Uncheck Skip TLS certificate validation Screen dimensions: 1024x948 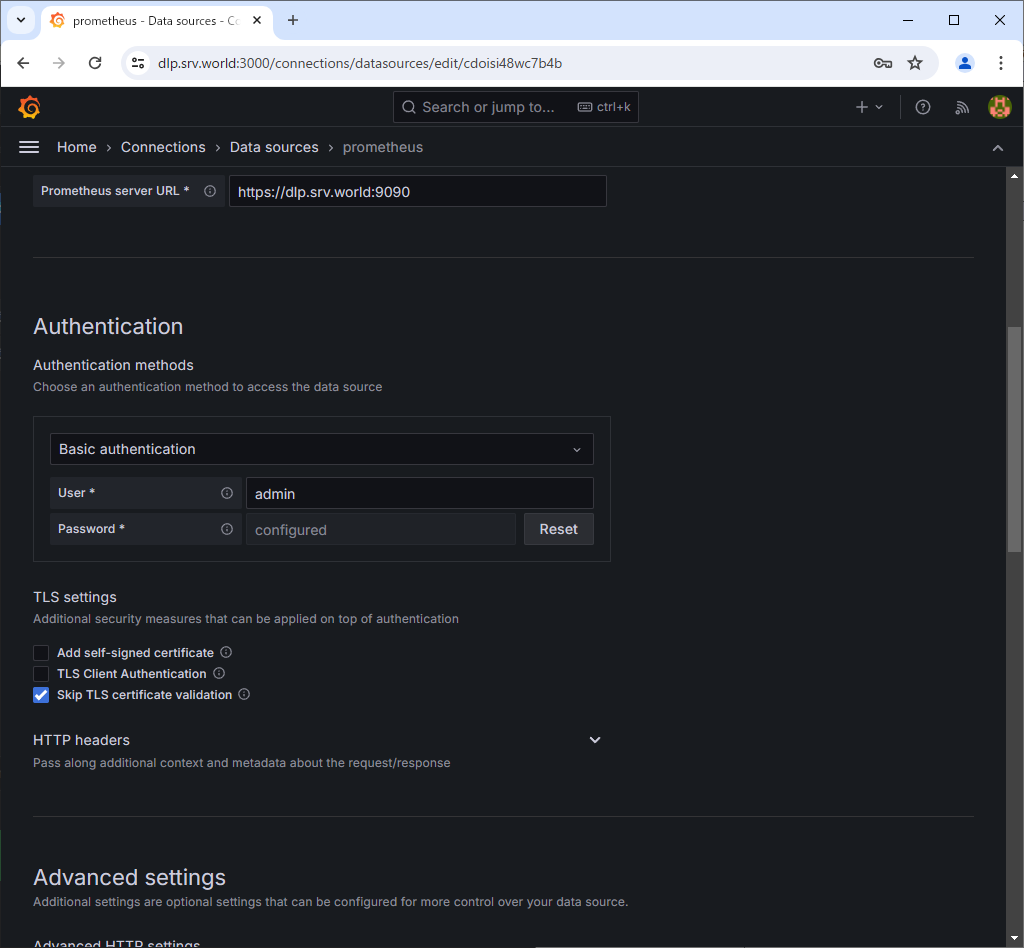pyautogui.click(x=41, y=695)
